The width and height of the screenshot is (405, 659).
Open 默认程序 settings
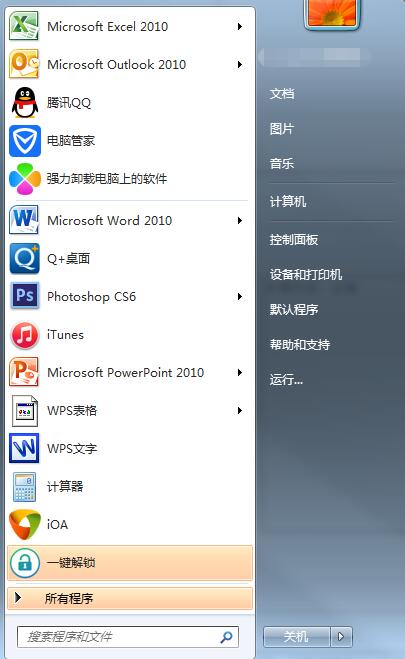pos(294,310)
